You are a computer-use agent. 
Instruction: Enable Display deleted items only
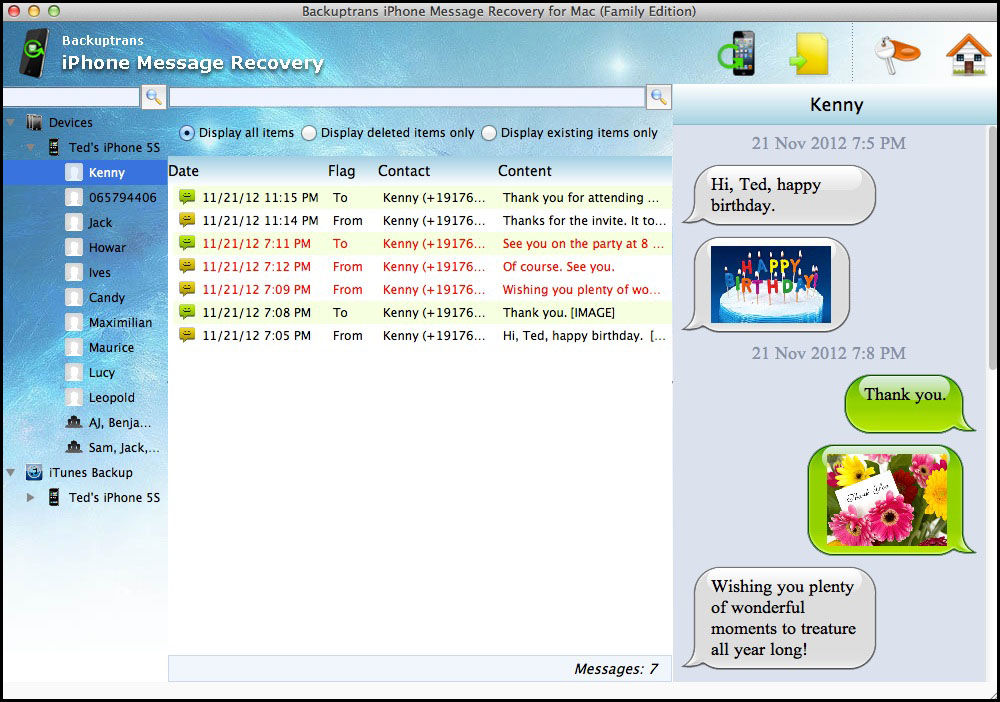[309, 133]
